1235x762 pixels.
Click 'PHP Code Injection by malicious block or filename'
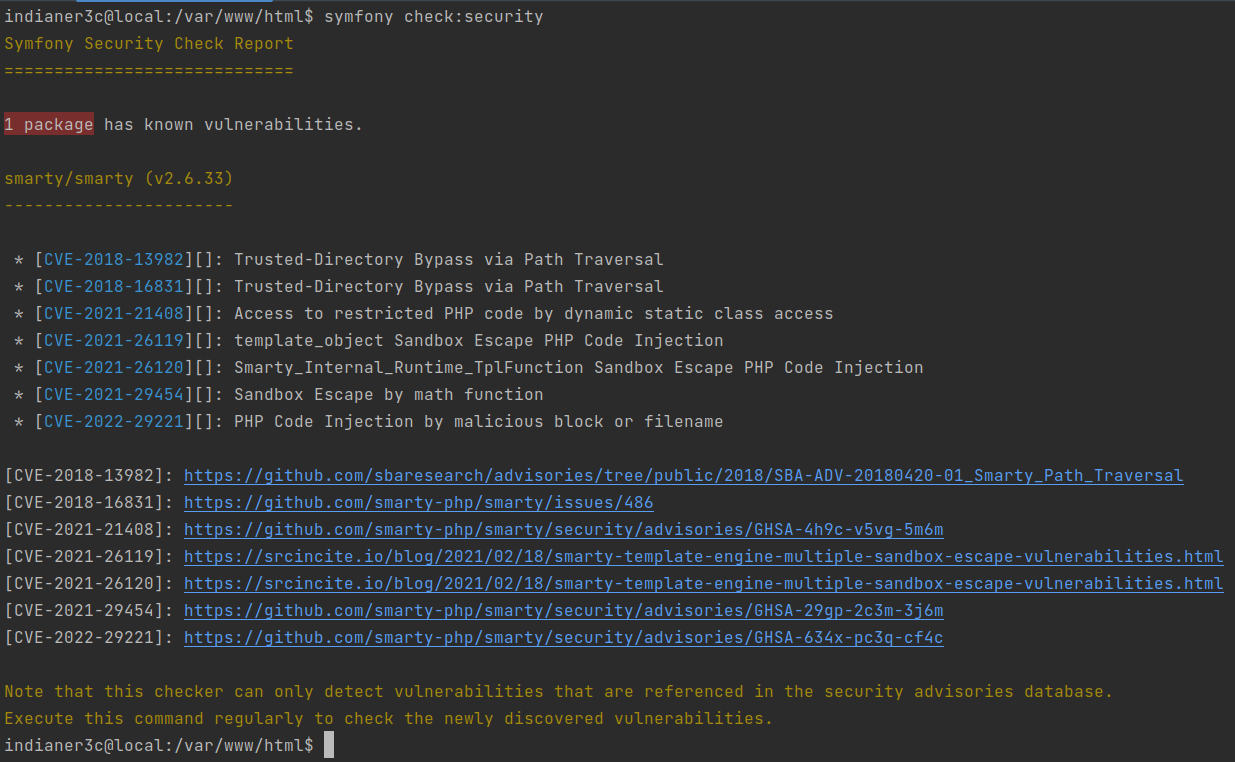[x=479, y=422]
